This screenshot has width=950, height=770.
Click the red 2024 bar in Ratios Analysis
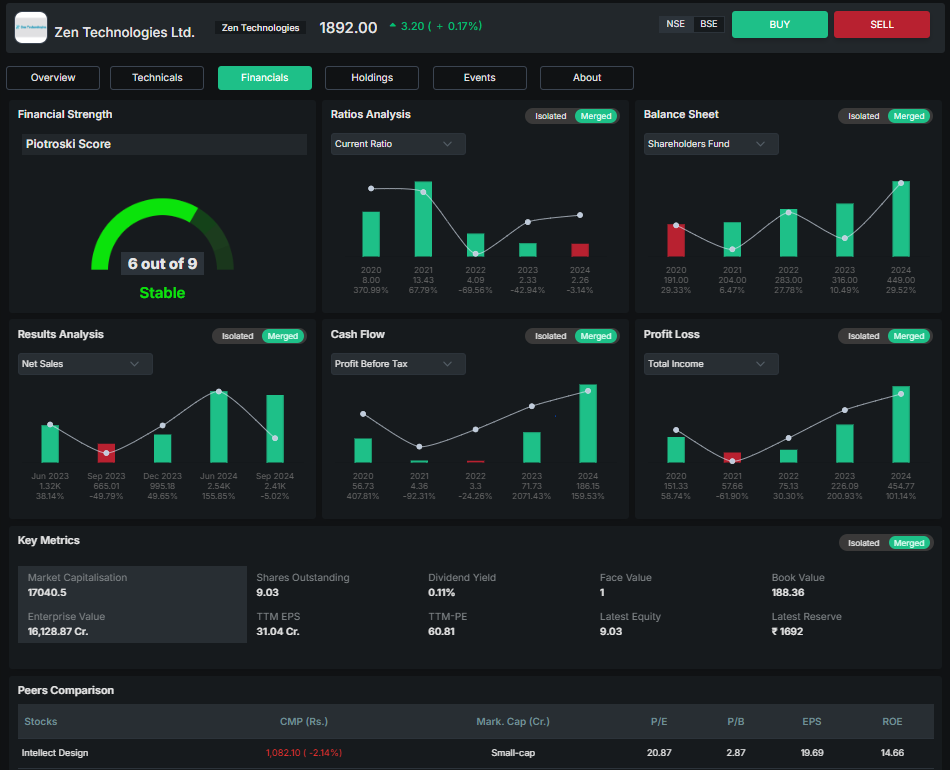(580, 250)
